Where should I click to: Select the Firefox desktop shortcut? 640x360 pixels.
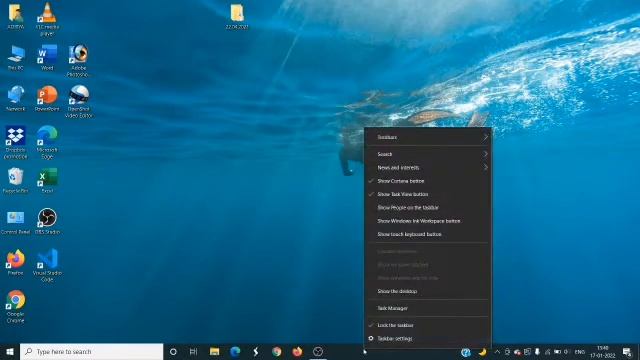coord(16,262)
